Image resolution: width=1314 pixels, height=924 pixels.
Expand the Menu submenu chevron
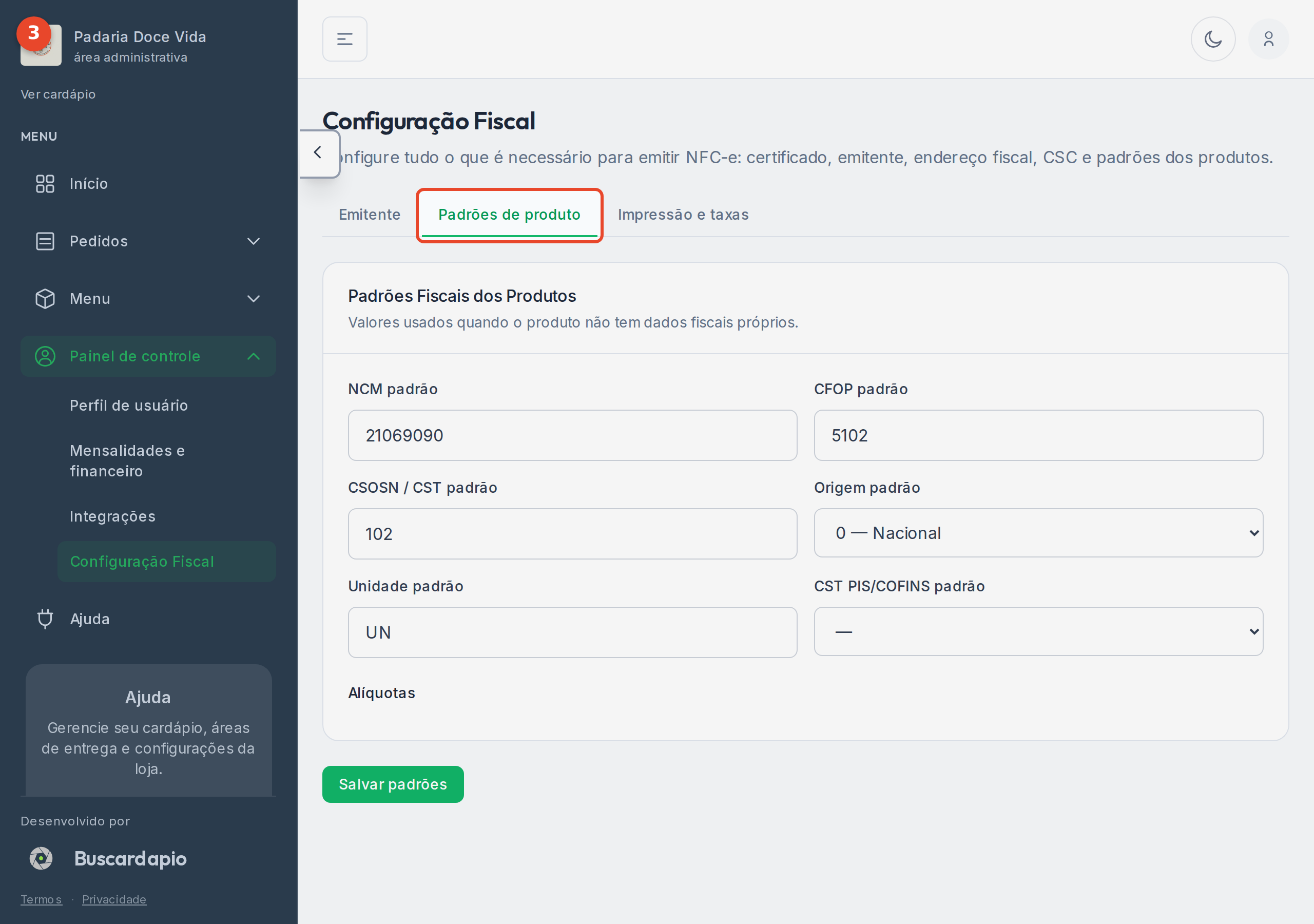coord(253,299)
